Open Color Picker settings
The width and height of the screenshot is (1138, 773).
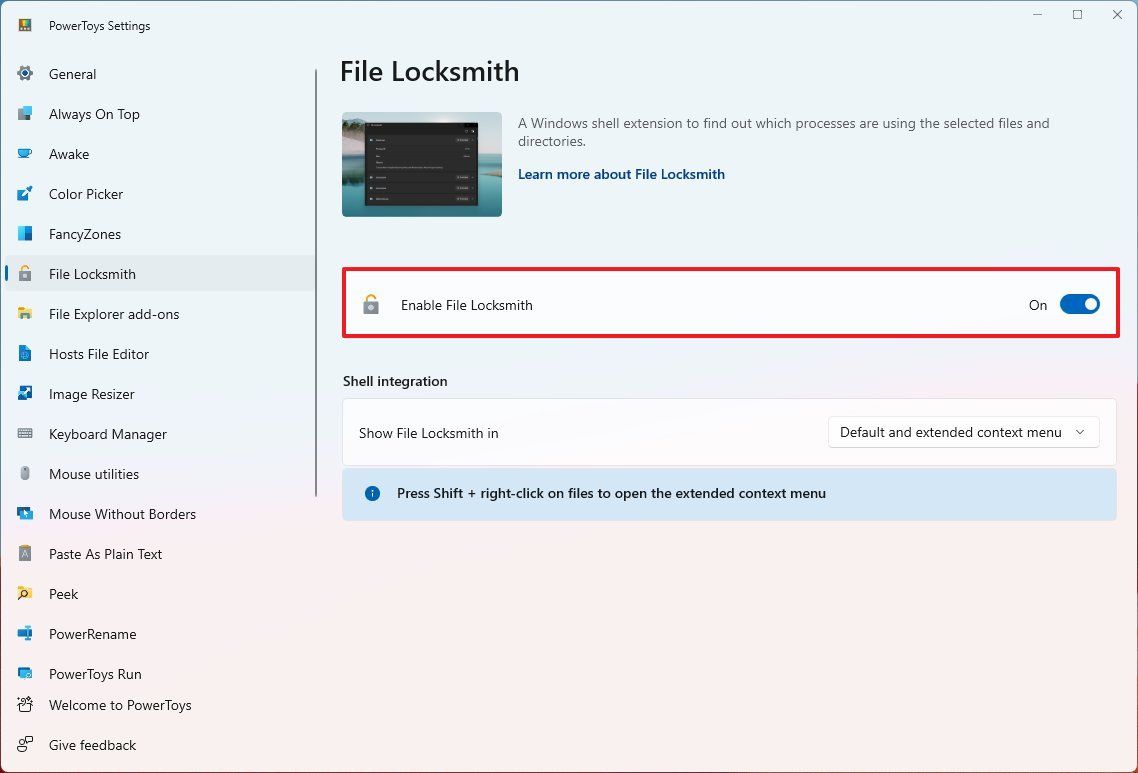[160, 194]
